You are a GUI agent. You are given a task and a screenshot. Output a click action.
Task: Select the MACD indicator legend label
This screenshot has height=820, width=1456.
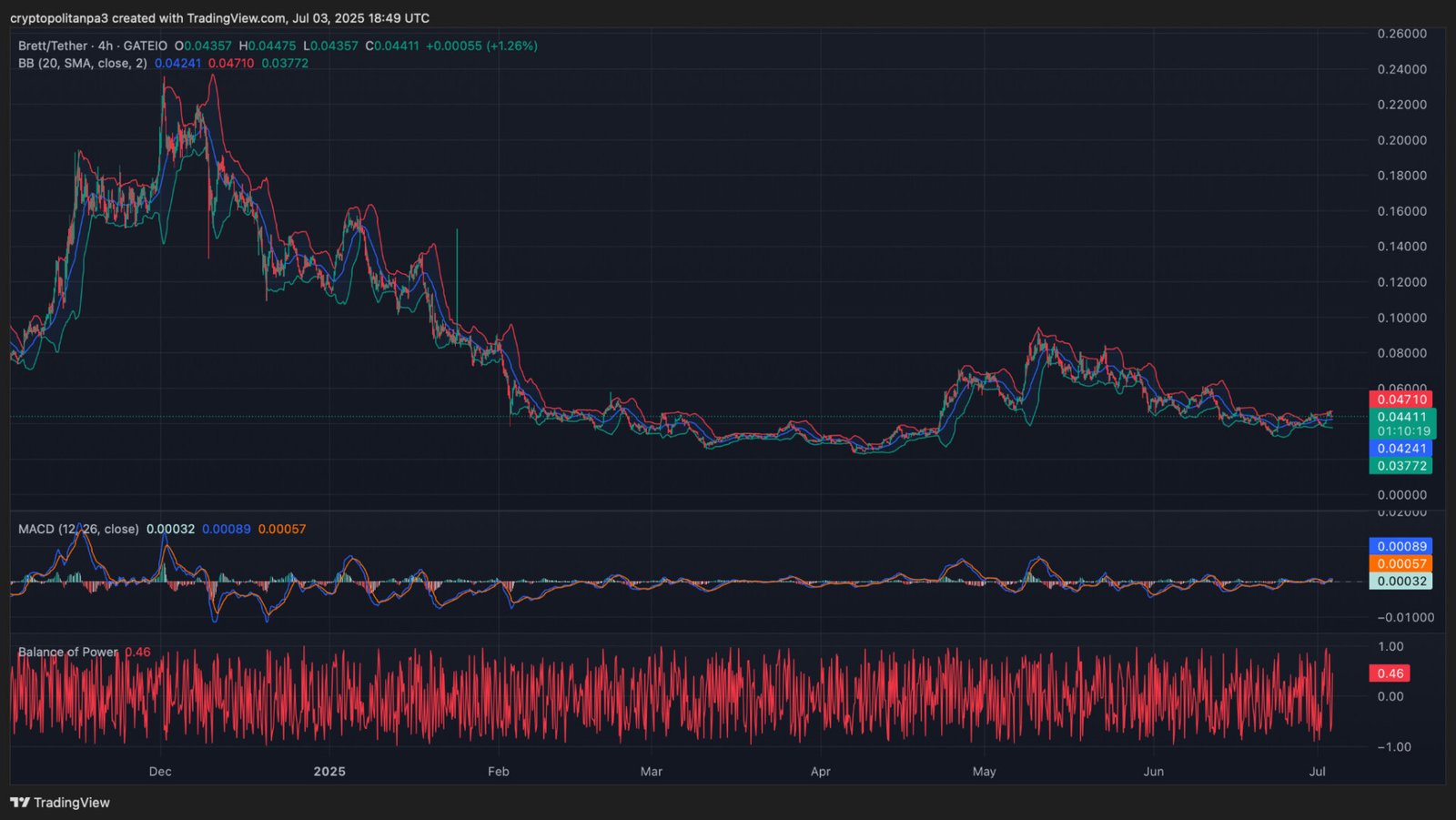point(78,529)
